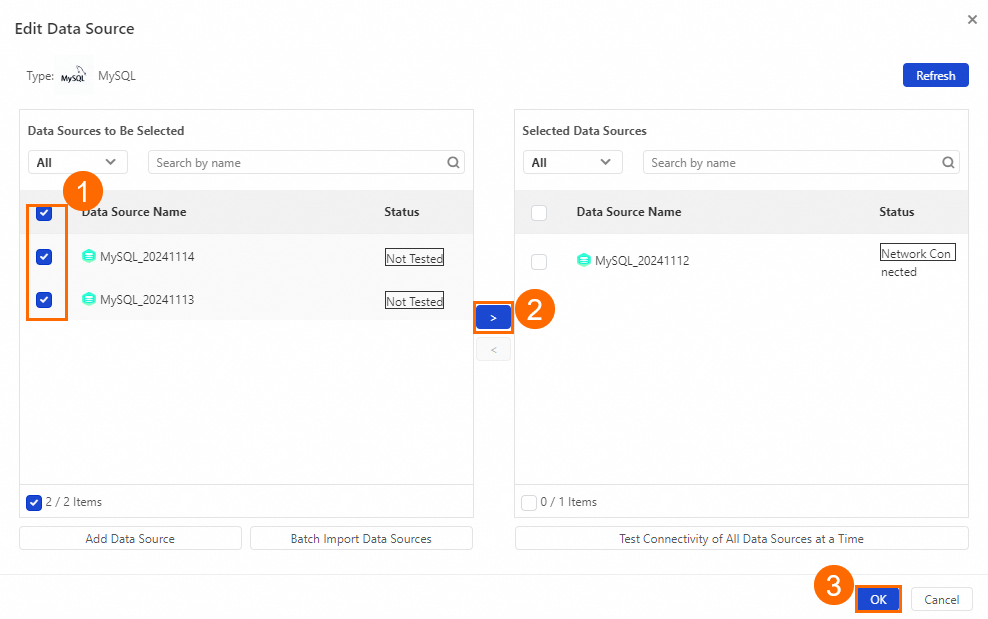Click the MySQL type logo icon
The width and height of the screenshot is (988, 619).
tap(73, 76)
